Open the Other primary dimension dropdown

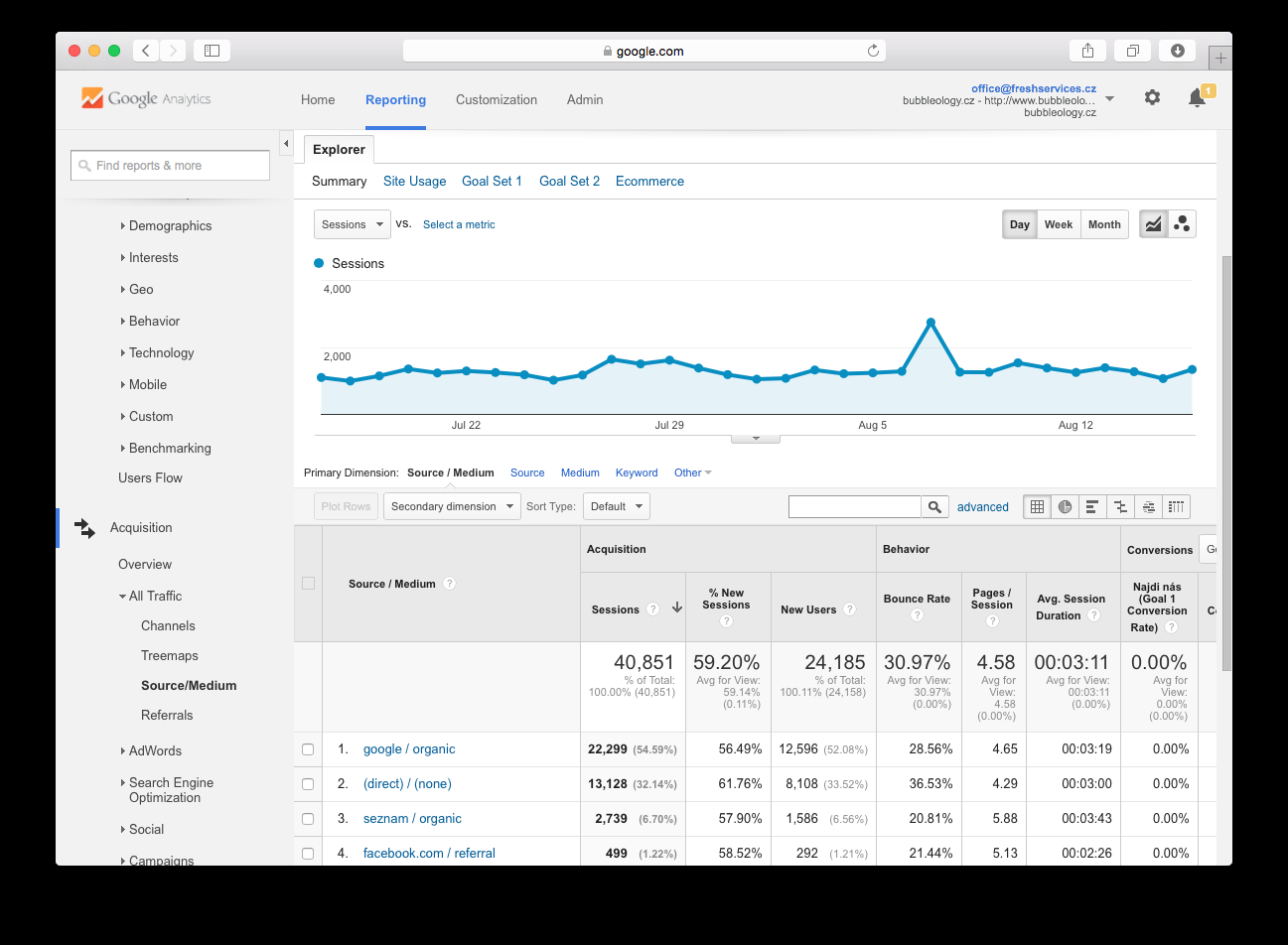(x=693, y=472)
